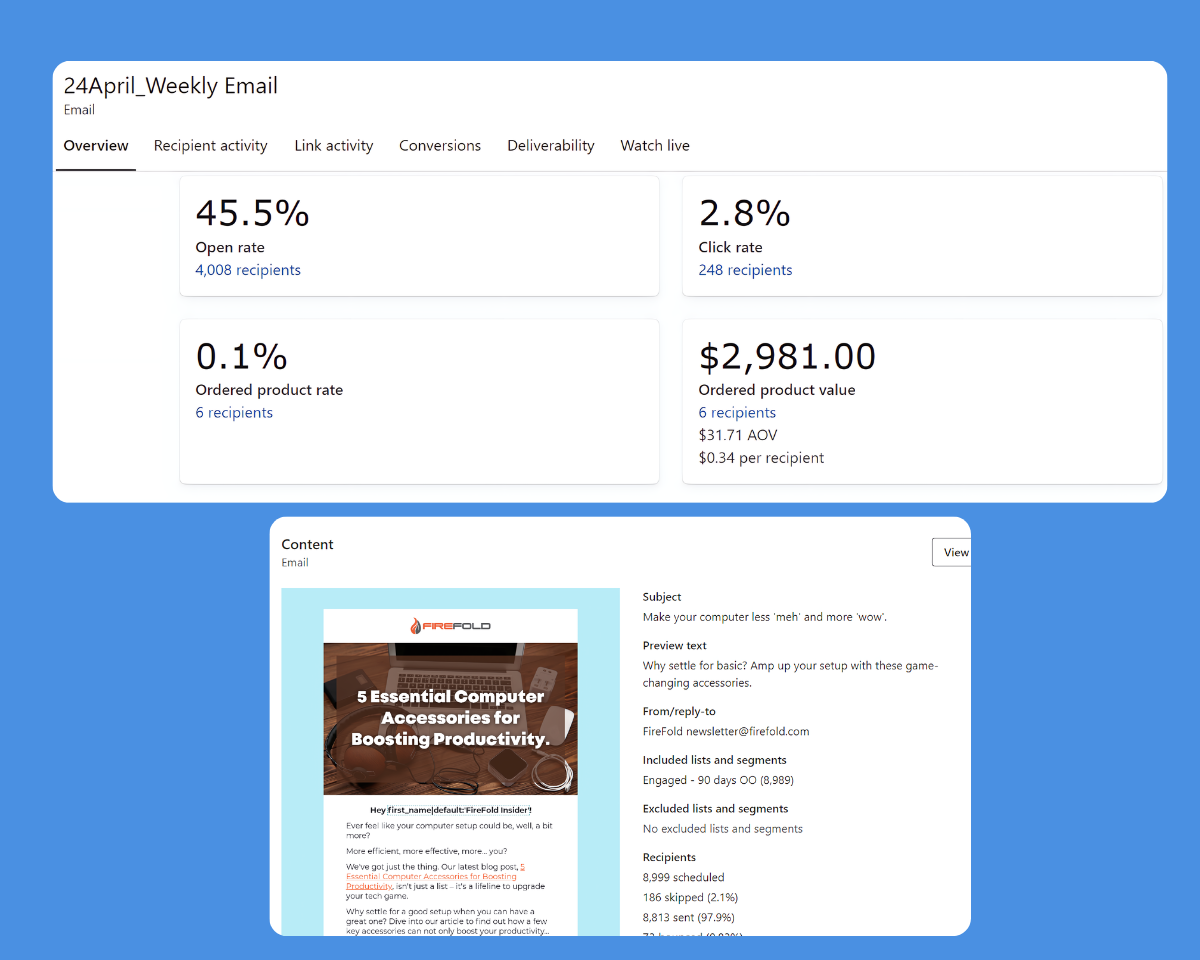Go to the Link activity tab

[x=333, y=146]
